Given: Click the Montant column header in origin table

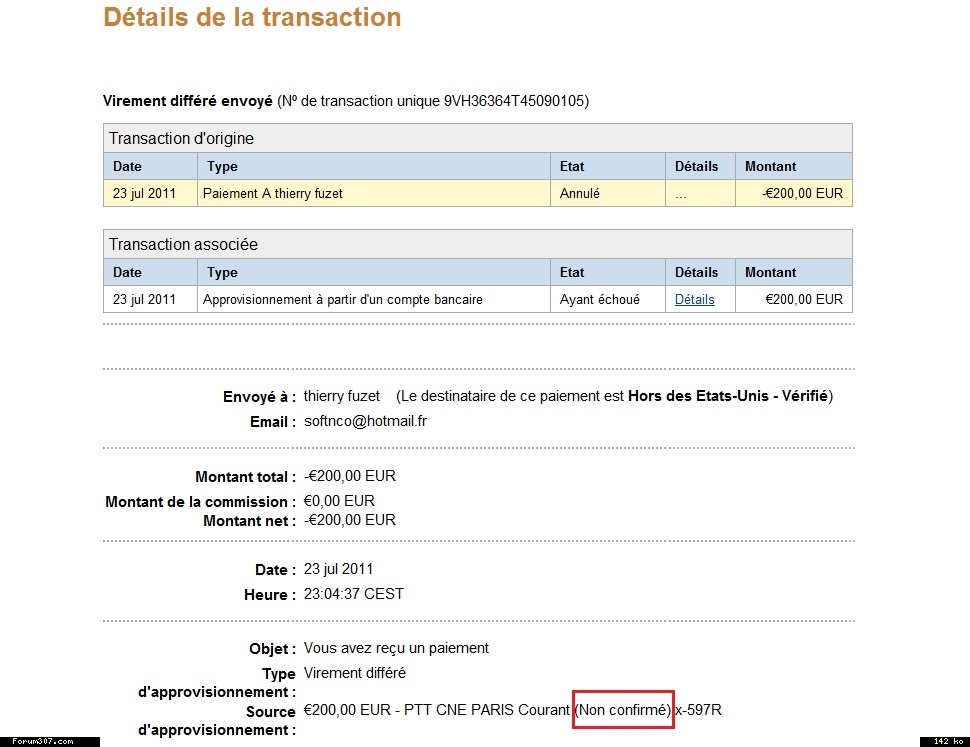Looking at the screenshot, I should [771, 166].
